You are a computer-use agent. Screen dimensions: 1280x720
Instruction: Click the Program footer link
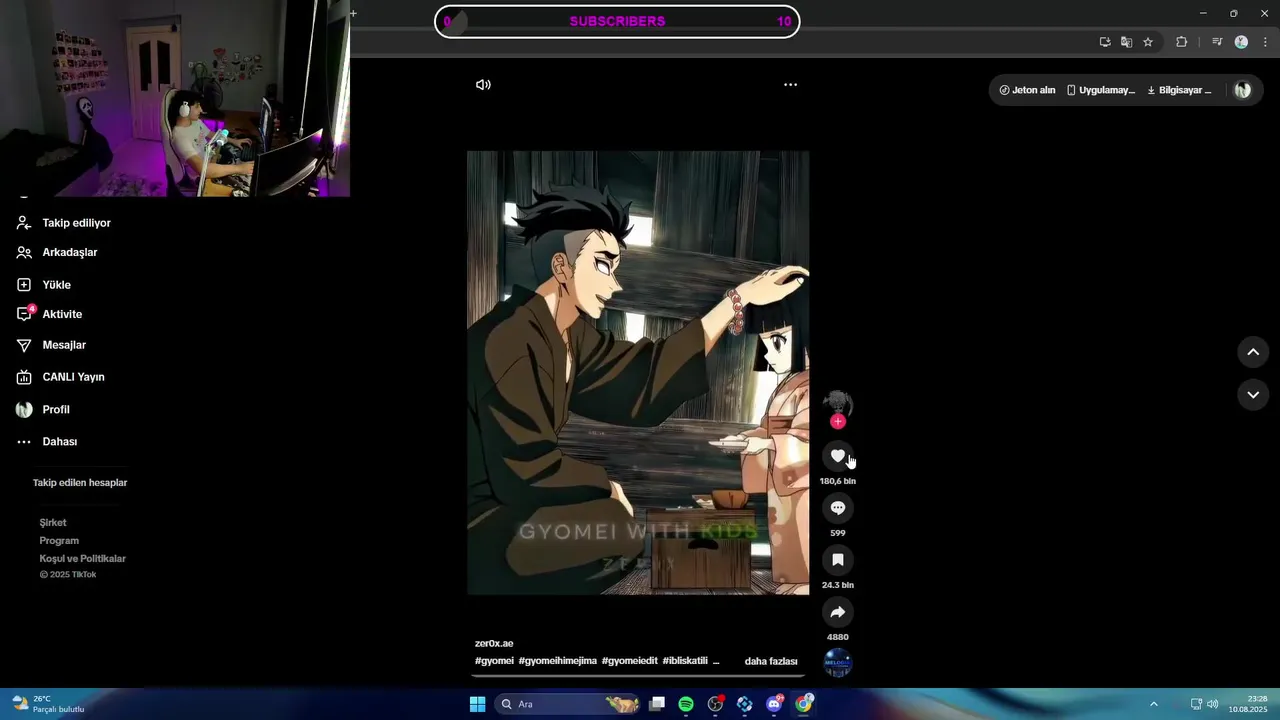(x=59, y=541)
